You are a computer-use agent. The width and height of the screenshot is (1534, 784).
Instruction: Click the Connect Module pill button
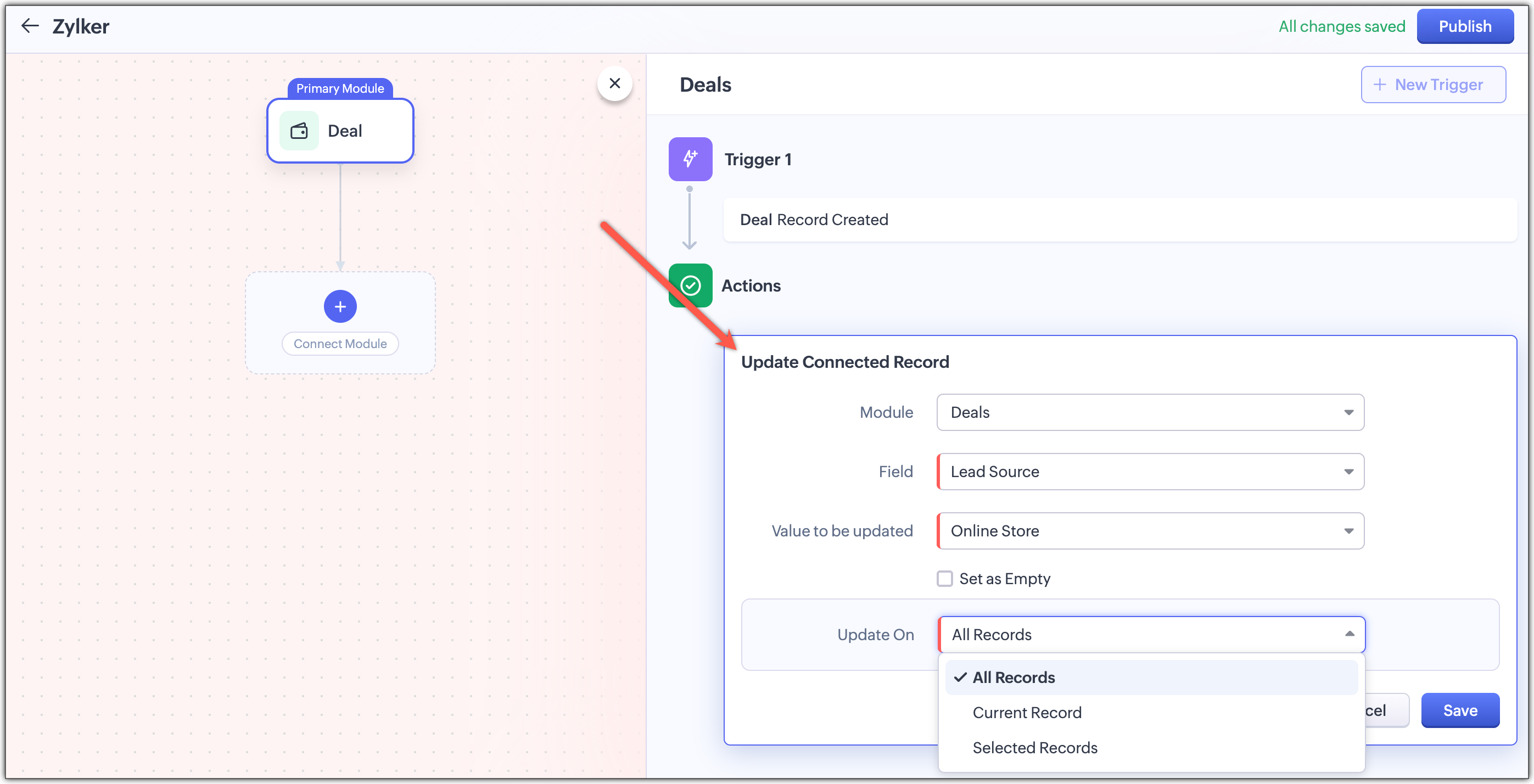[340, 344]
